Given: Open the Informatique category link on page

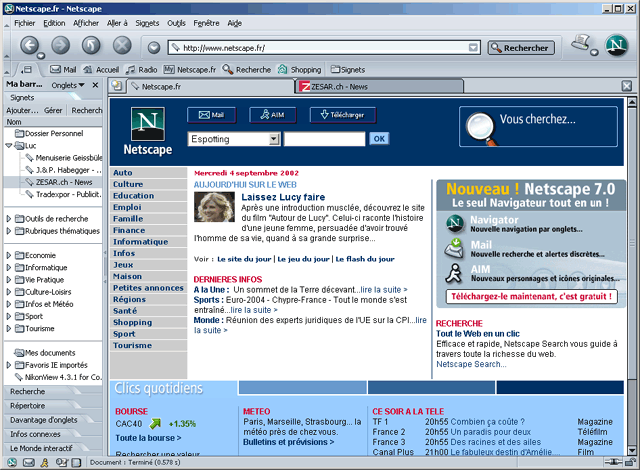Looking at the screenshot, I should (x=140, y=242).
